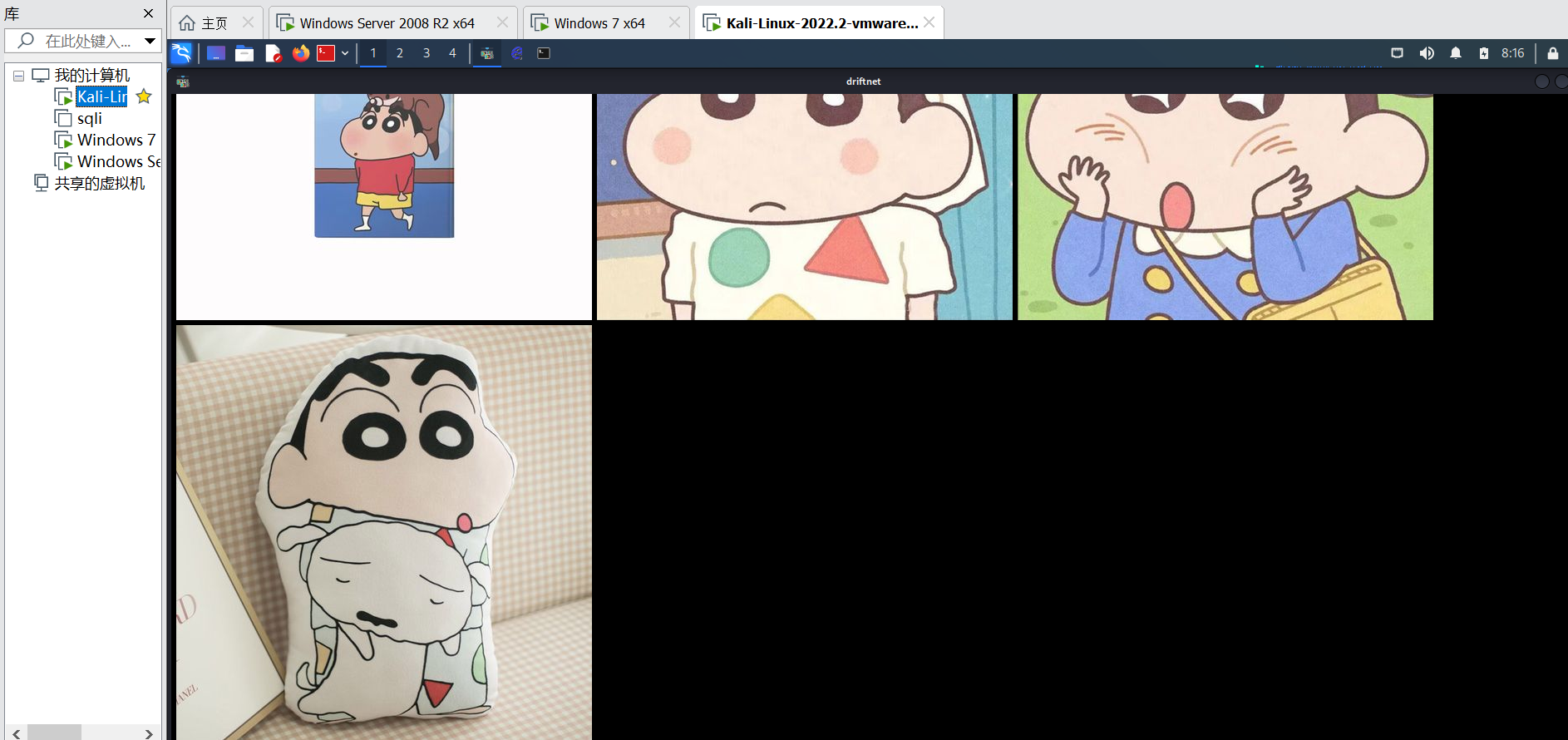
Task: Open the volume control speaker icon
Action: [1427, 53]
